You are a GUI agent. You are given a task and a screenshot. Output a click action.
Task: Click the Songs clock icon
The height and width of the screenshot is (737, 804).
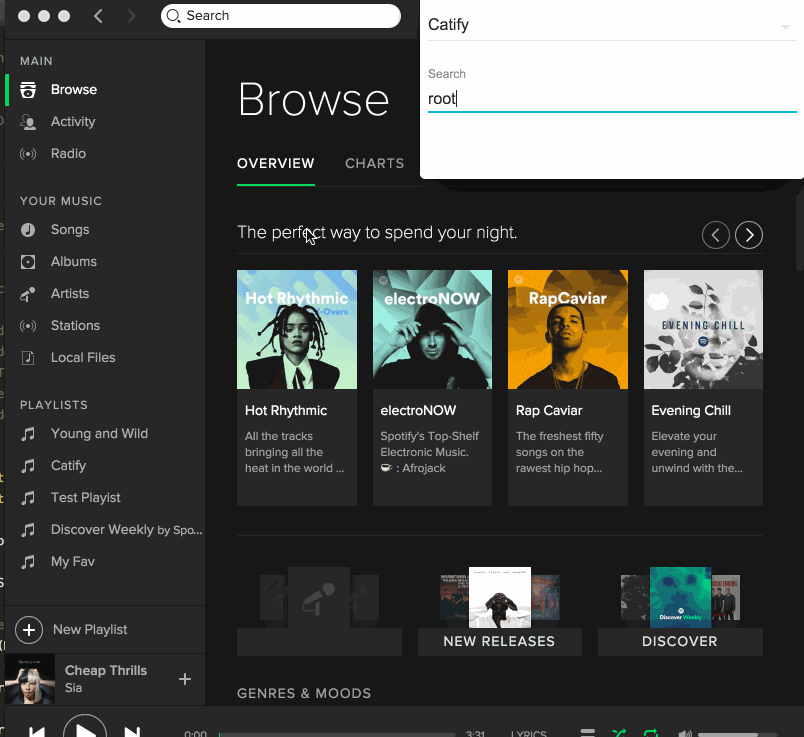tap(28, 230)
